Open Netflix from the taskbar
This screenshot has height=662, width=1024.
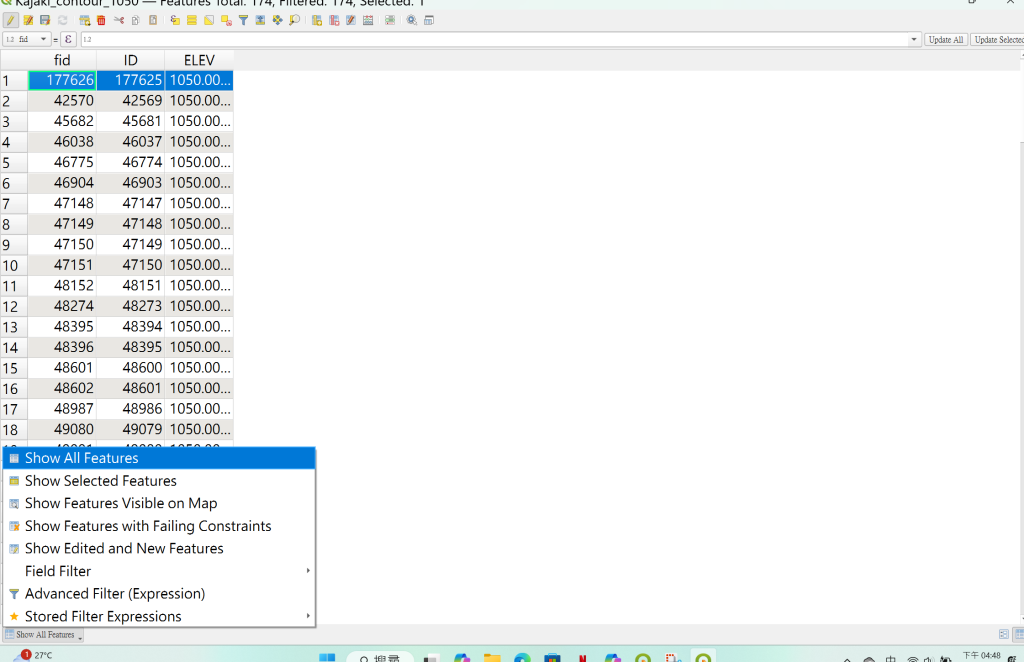click(583, 657)
